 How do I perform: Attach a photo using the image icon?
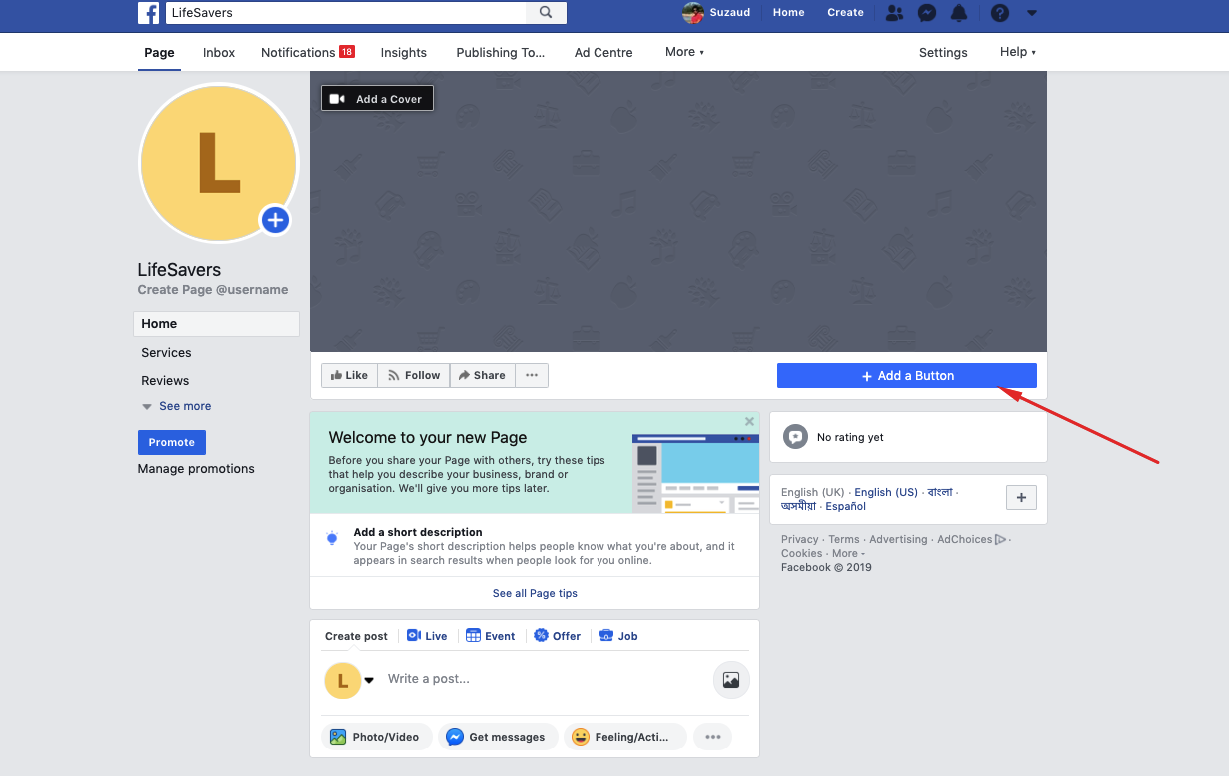point(731,679)
